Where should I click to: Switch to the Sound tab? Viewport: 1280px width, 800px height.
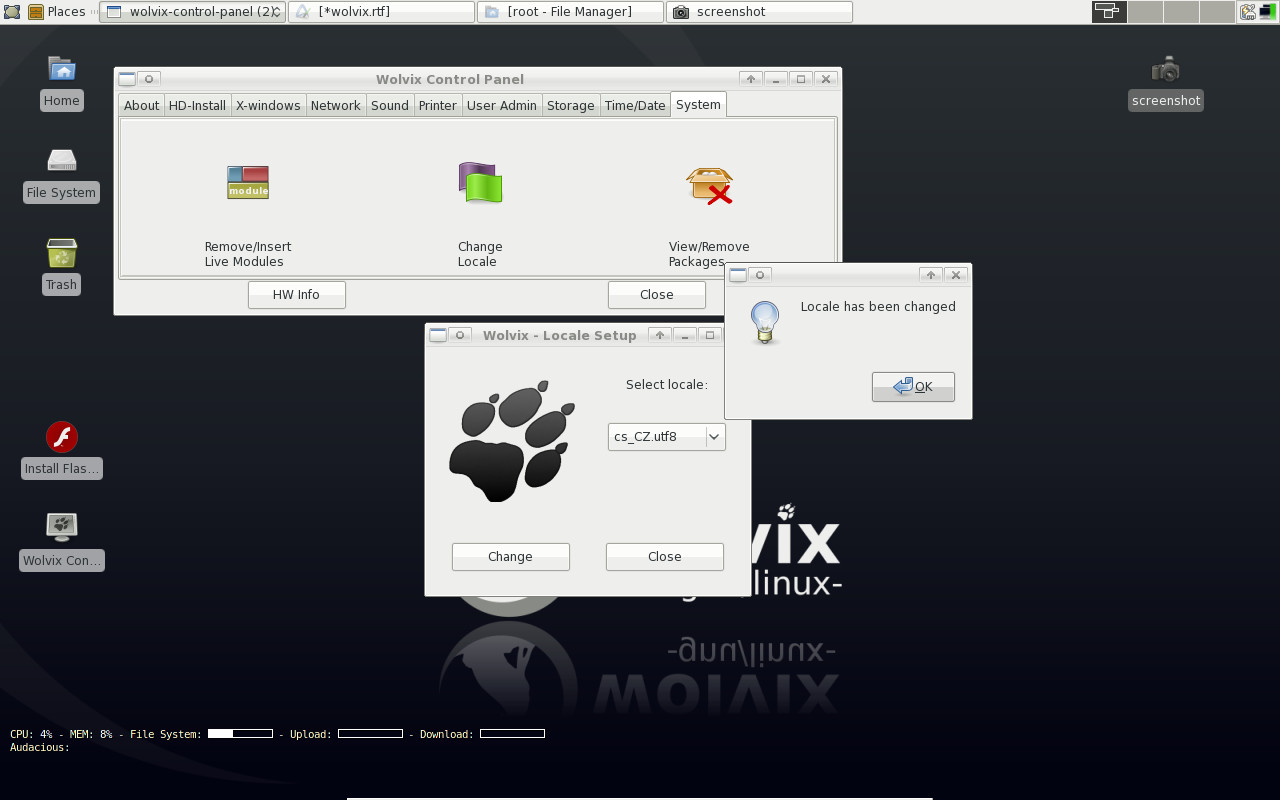(x=389, y=105)
